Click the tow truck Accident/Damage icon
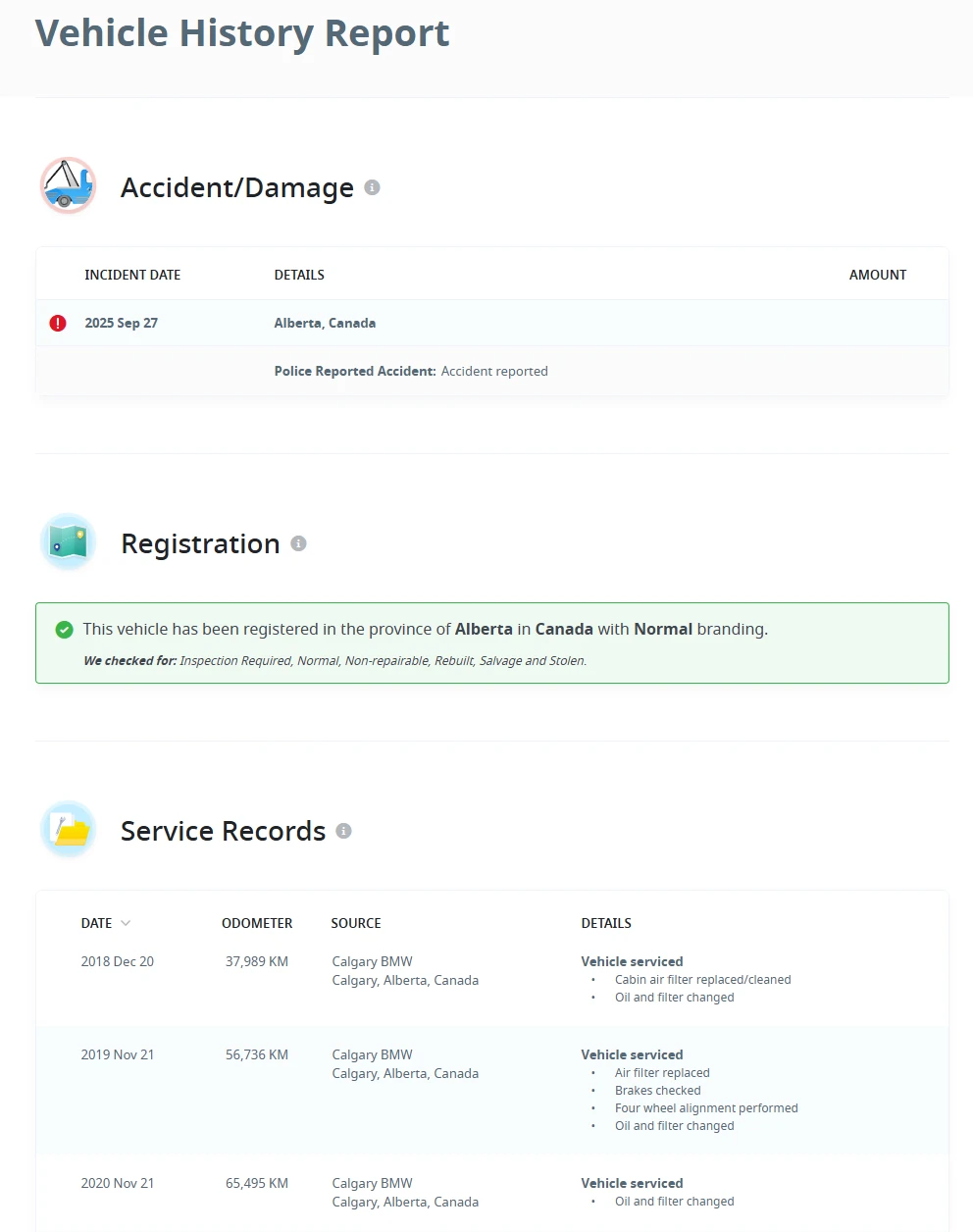 tap(68, 185)
